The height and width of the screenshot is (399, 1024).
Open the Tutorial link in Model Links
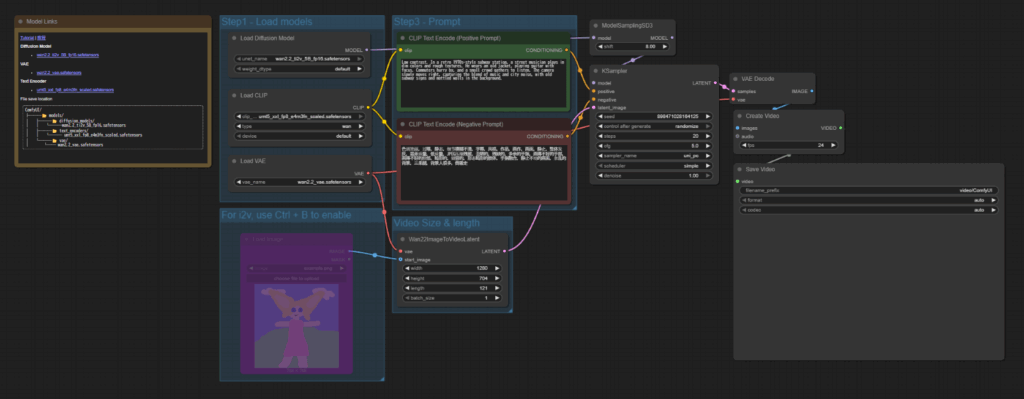click(27, 38)
